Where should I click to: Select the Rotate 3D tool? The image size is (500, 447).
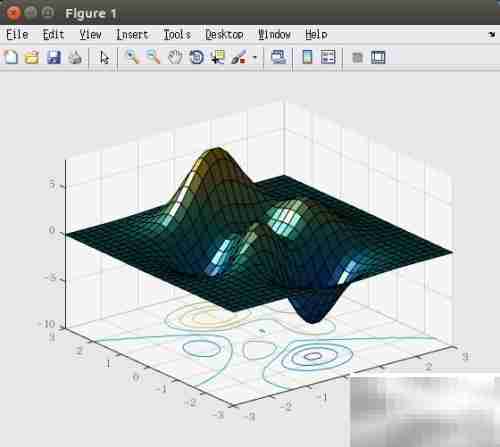(x=196, y=57)
